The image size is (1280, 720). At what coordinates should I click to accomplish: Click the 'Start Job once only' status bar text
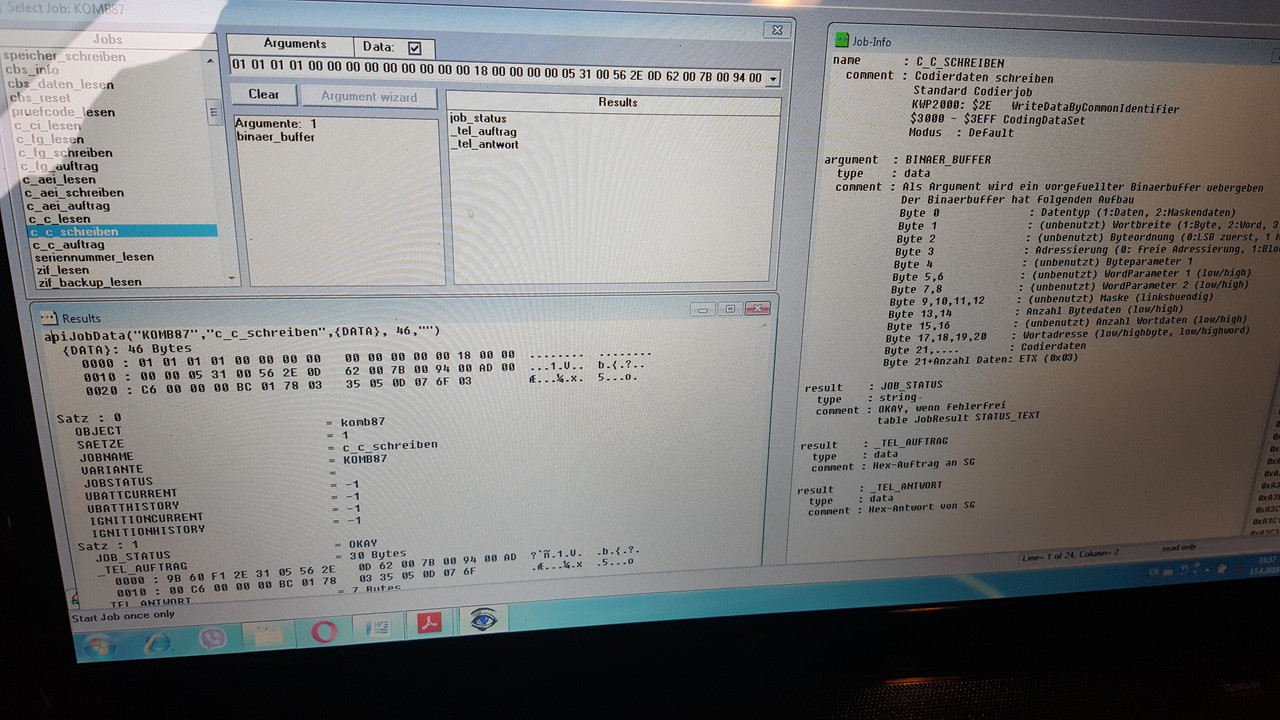click(123, 614)
